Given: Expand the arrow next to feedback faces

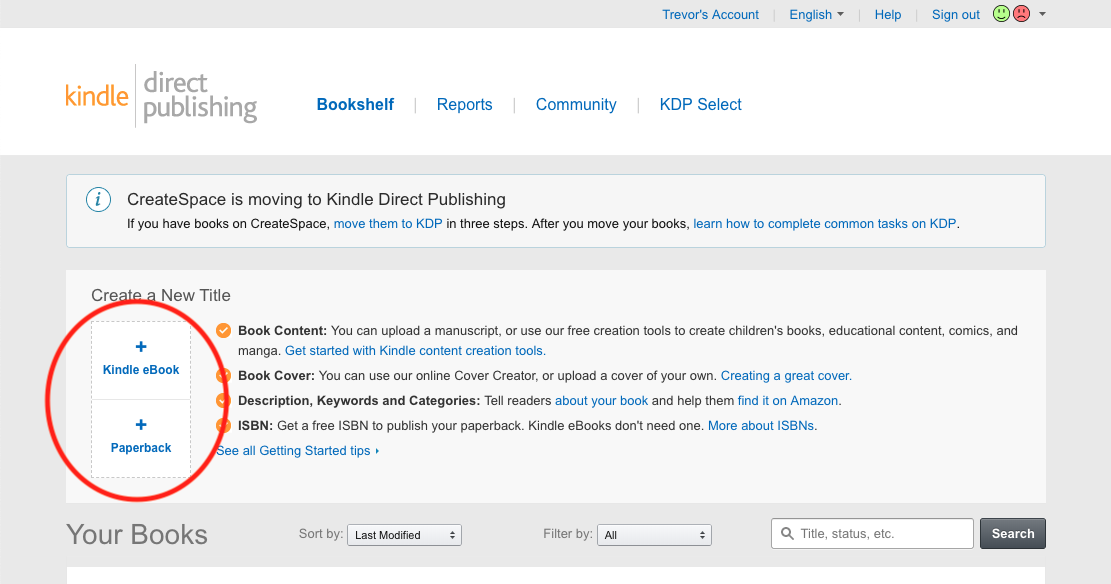Looking at the screenshot, I should pyautogui.click(x=1043, y=15).
